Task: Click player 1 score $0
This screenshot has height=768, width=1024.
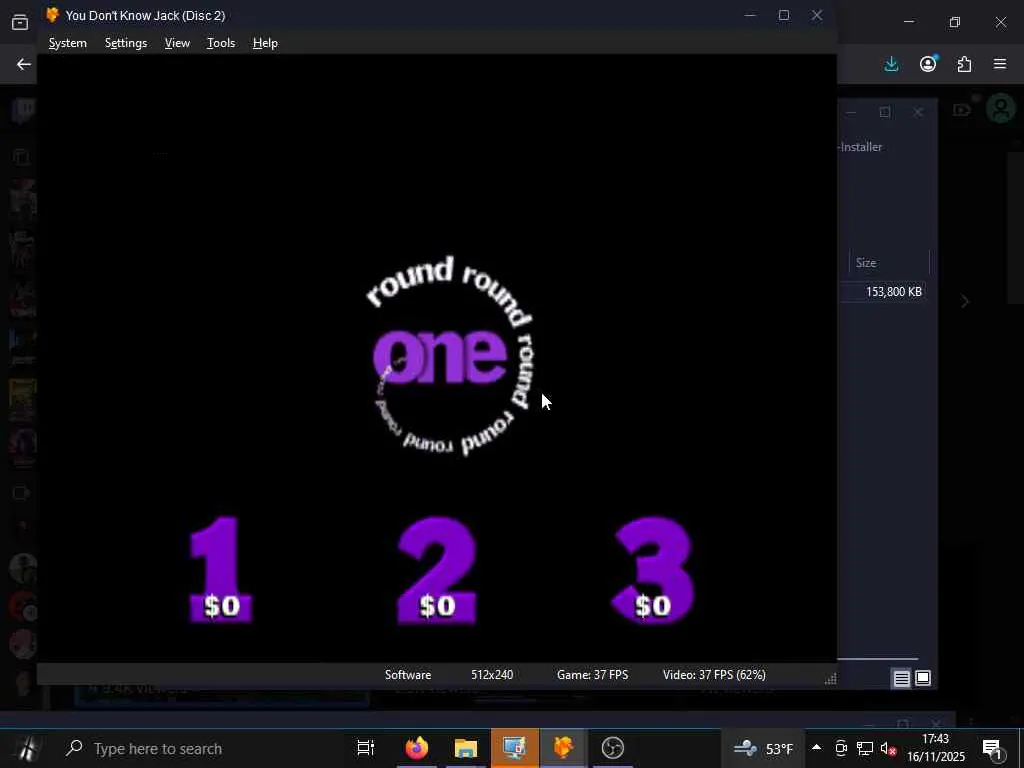Action: pyautogui.click(x=221, y=606)
